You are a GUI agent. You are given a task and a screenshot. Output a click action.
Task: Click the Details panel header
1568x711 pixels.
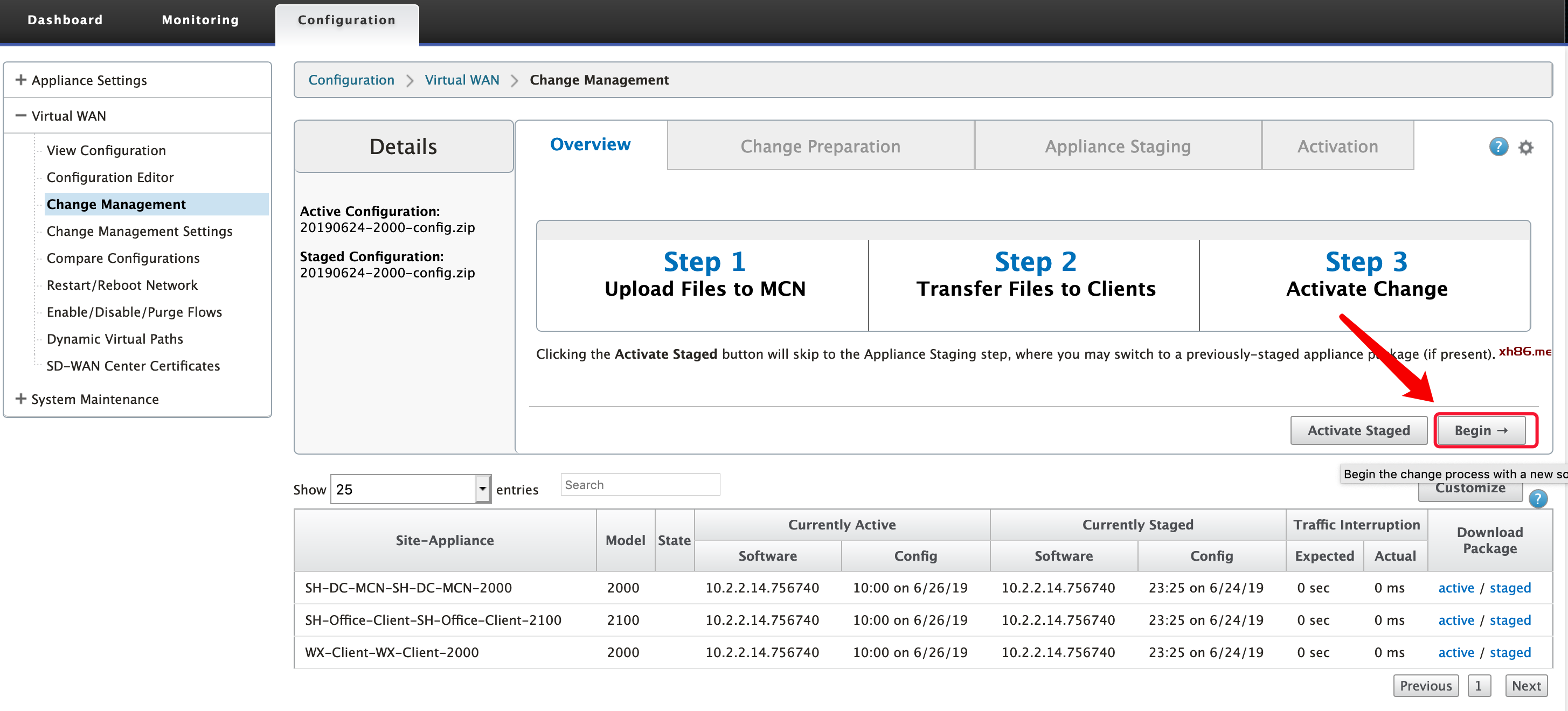click(x=403, y=147)
